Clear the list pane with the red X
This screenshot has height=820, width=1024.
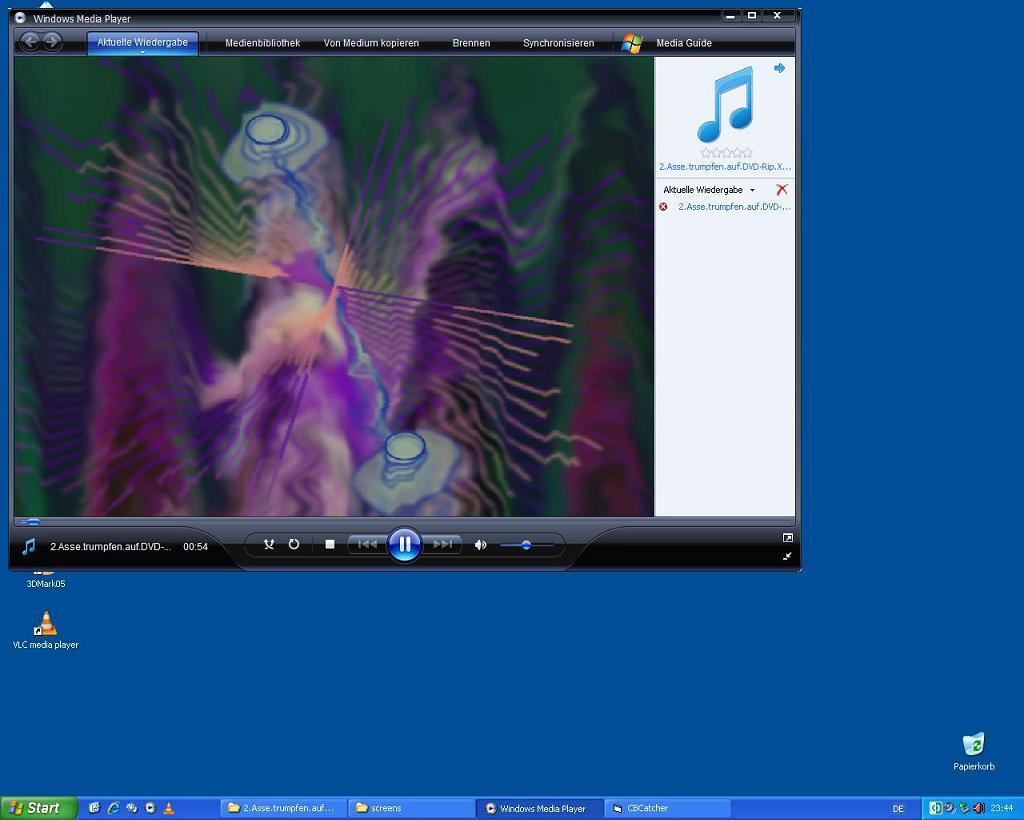point(782,190)
